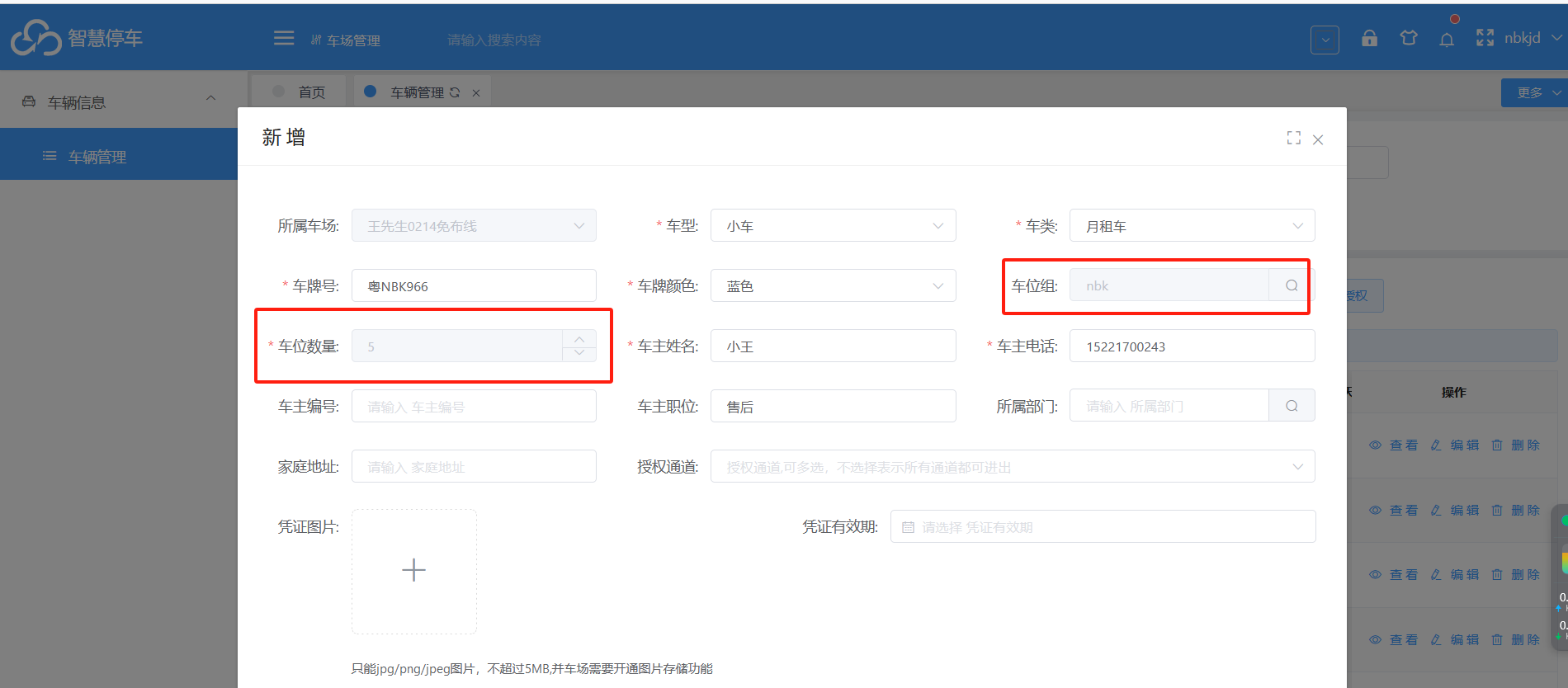Open the 车类 dropdown showing 月租车
Viewport: 1568px width, 688px height.
pos(1193,225)
